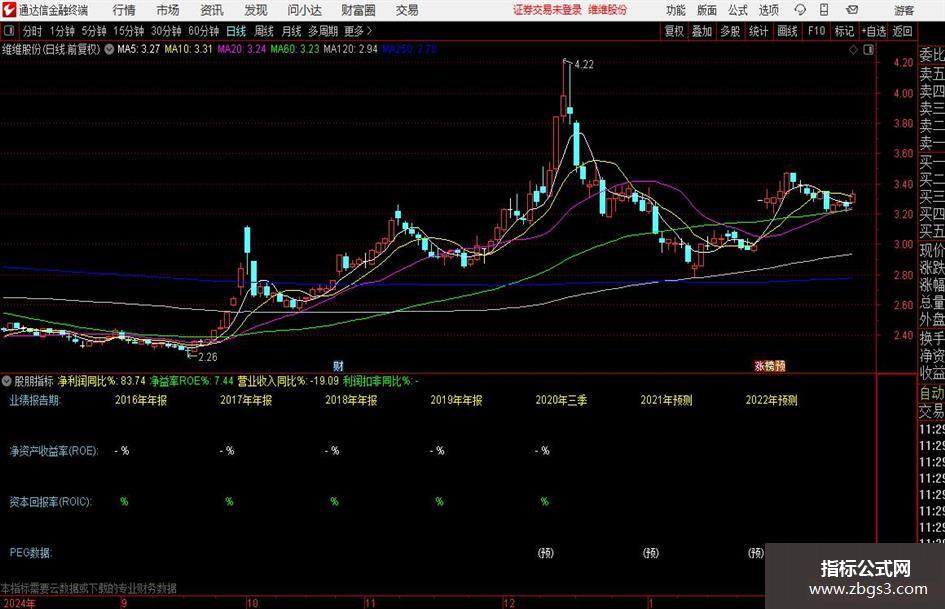Open the 市场 menu
945x609 pixels.
pos(168,10)
